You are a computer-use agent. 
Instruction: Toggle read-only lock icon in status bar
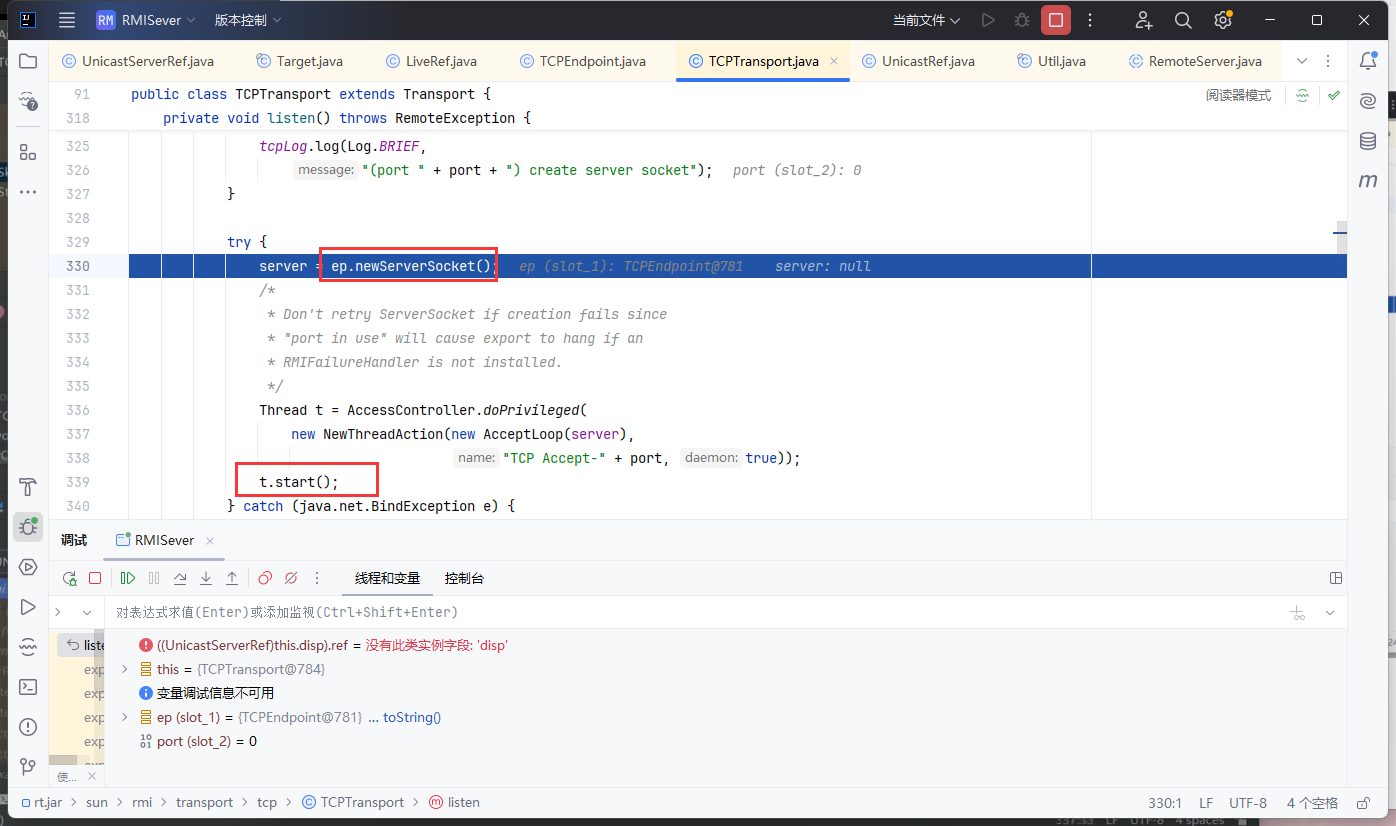click(x=1362, y=803)
